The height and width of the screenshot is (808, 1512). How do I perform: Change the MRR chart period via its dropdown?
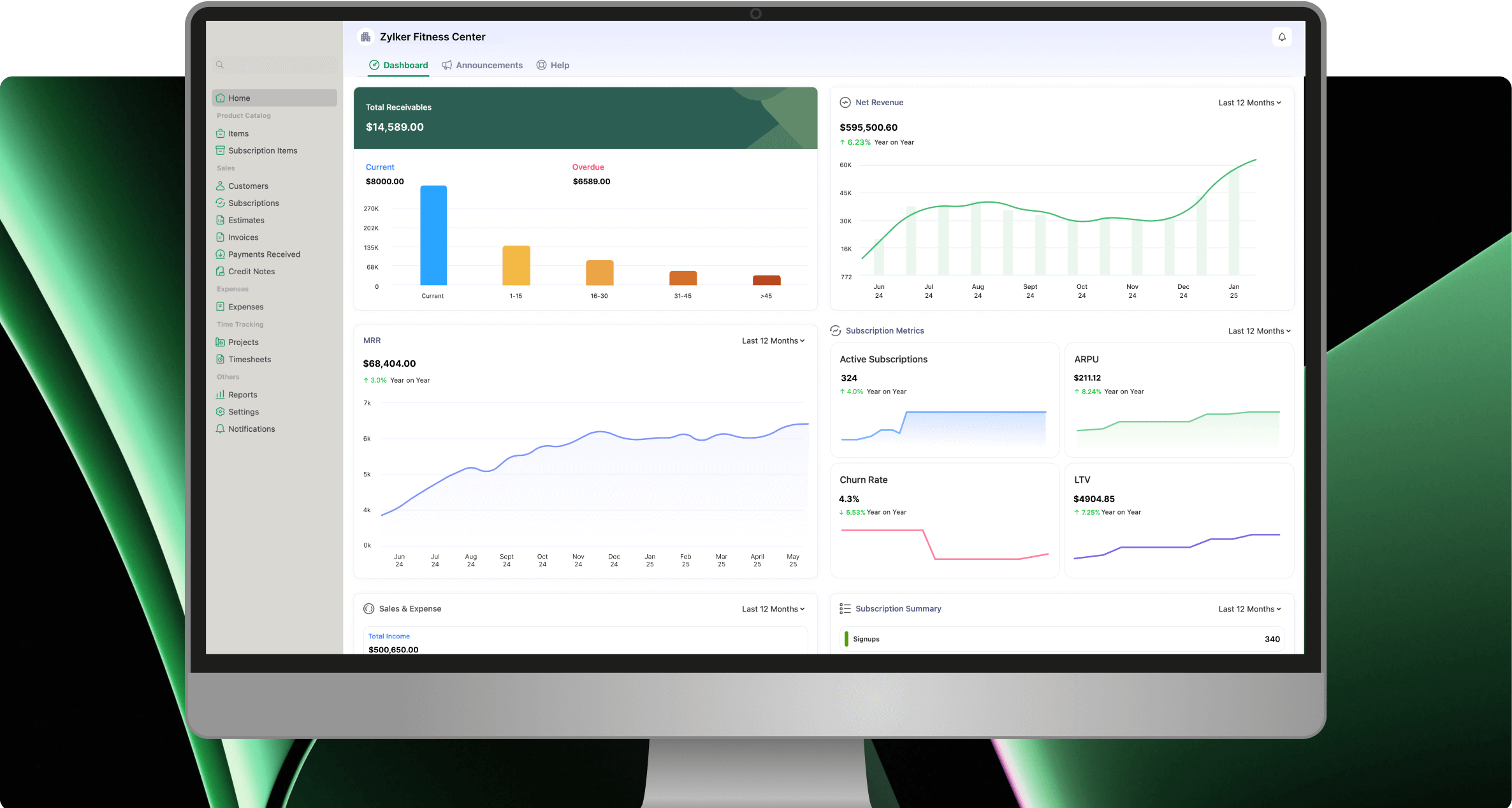(773, 341)
